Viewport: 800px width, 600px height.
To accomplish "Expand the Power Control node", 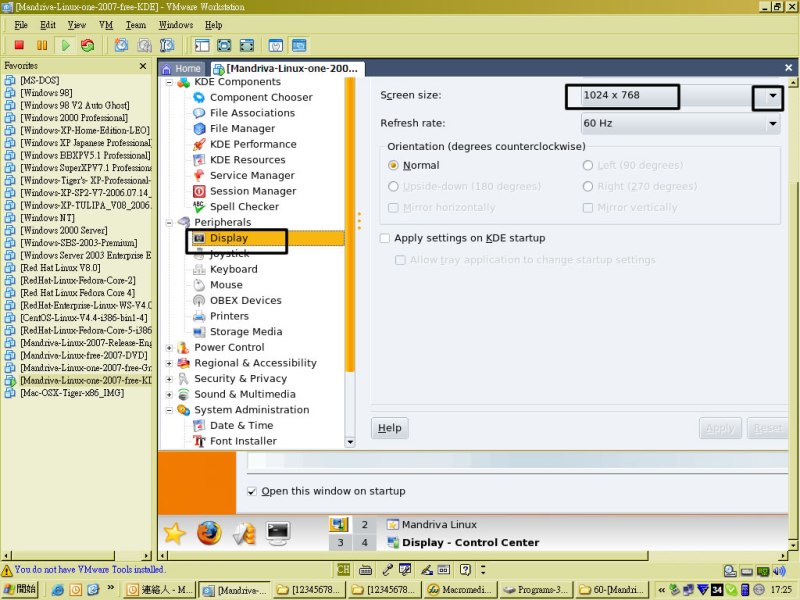I will (169, 348).
